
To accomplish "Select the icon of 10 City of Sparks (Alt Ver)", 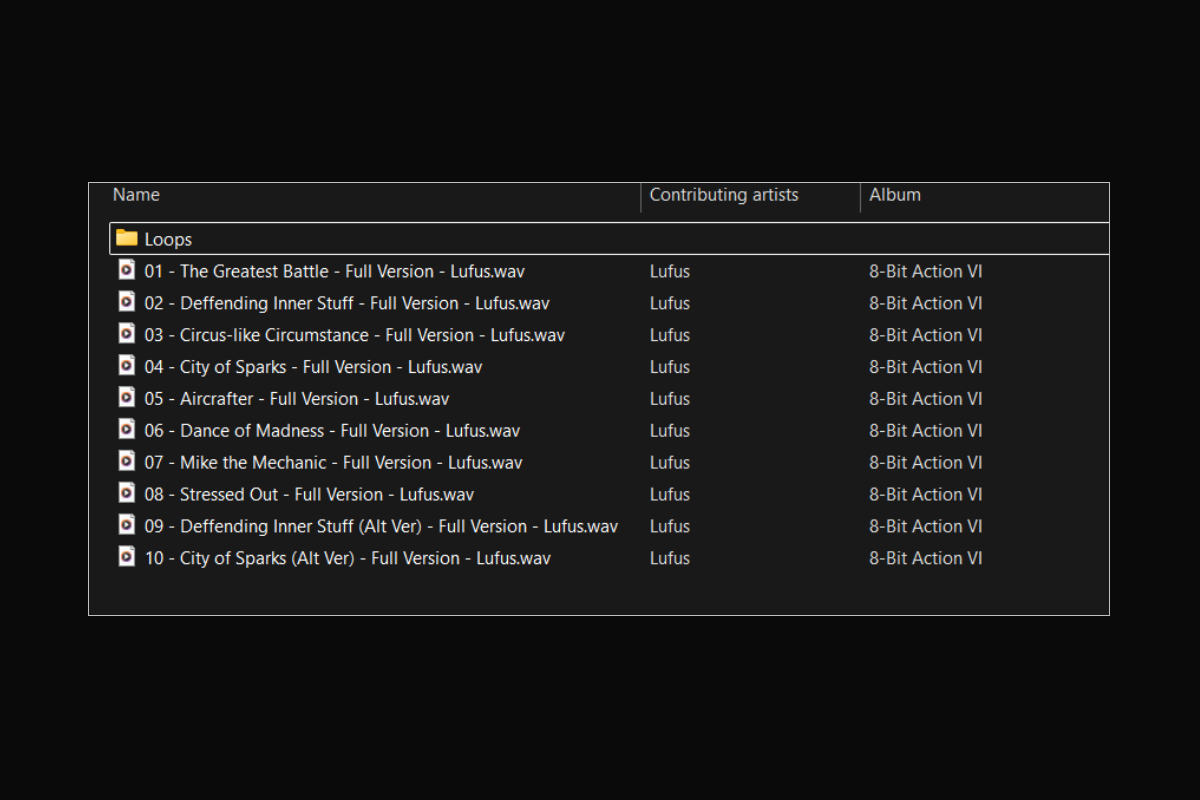I will (x=126, y=557).
